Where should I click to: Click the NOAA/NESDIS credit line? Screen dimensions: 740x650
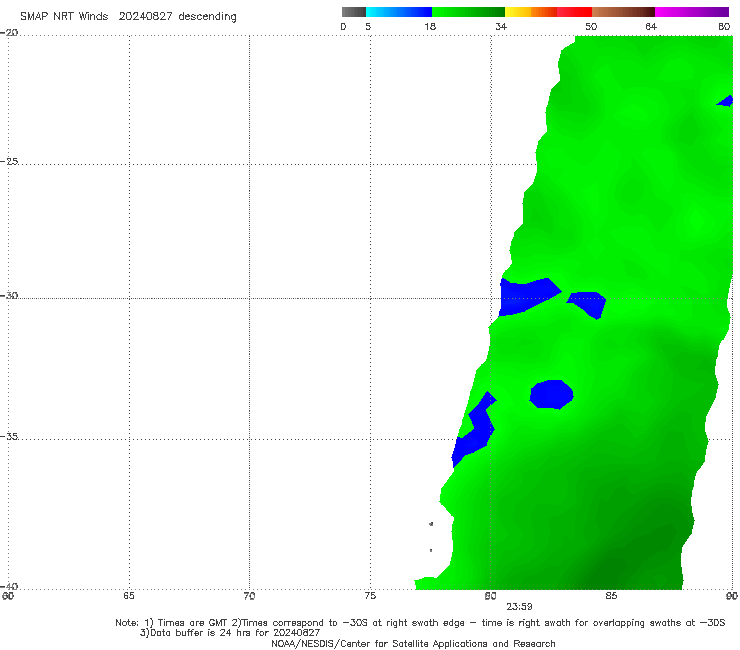click(x=413, y=643)
